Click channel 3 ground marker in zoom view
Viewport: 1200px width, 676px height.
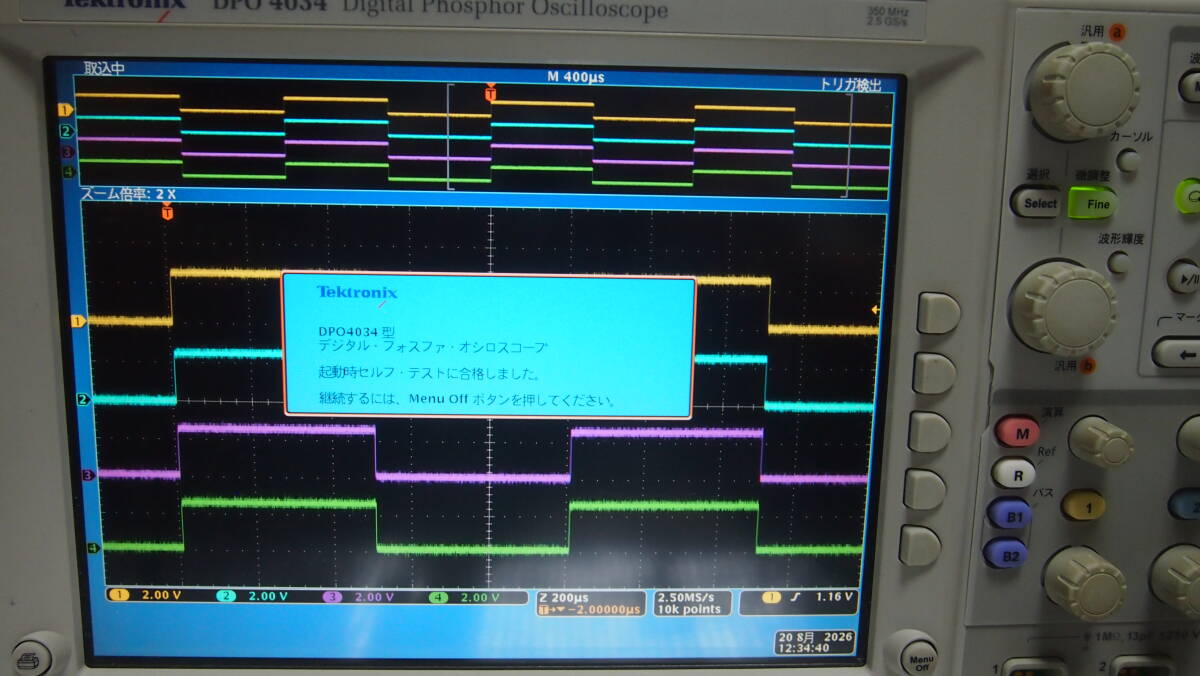pos(88,475)
